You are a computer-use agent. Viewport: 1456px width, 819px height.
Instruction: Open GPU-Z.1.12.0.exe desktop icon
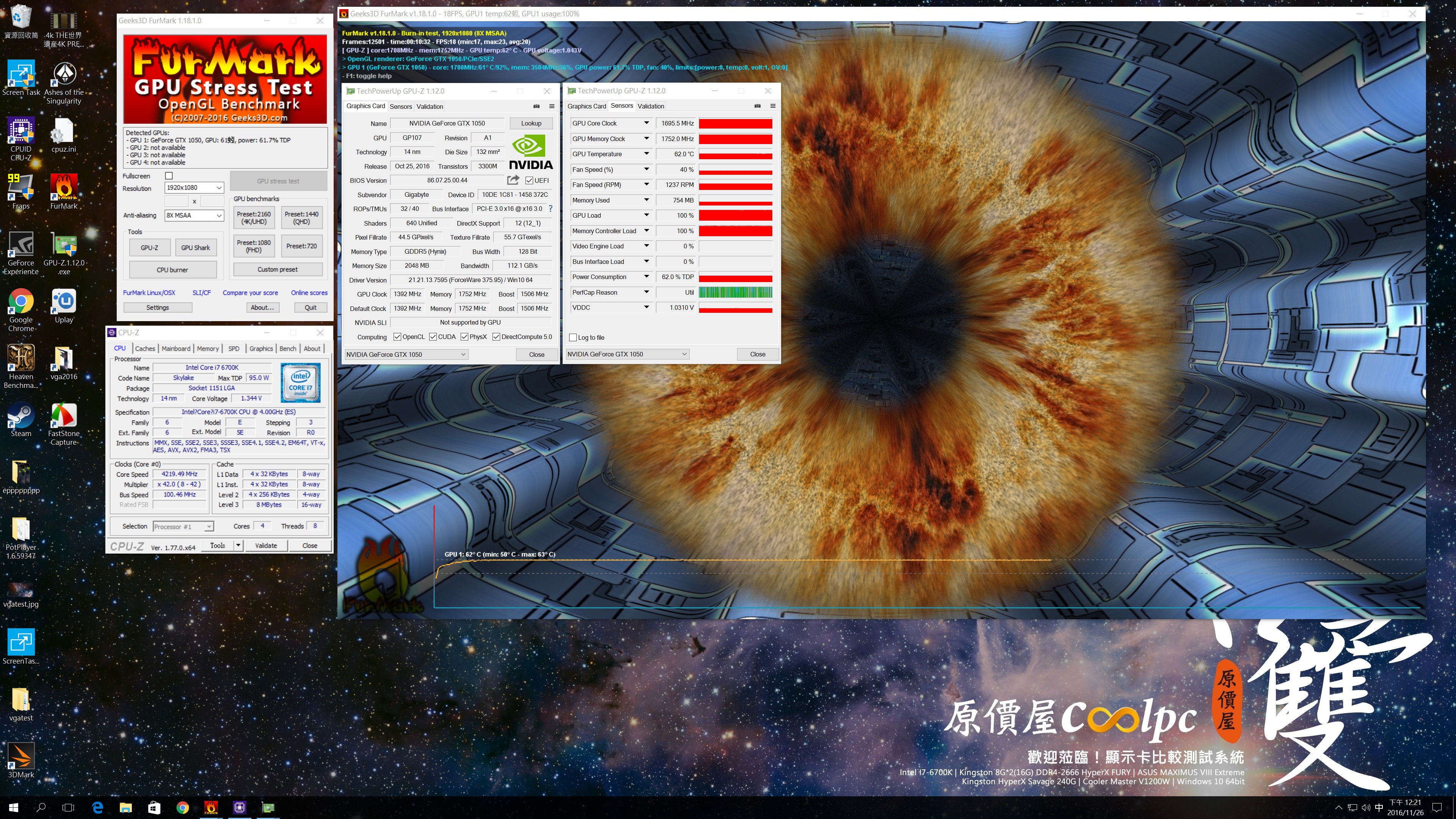[64, 253]
